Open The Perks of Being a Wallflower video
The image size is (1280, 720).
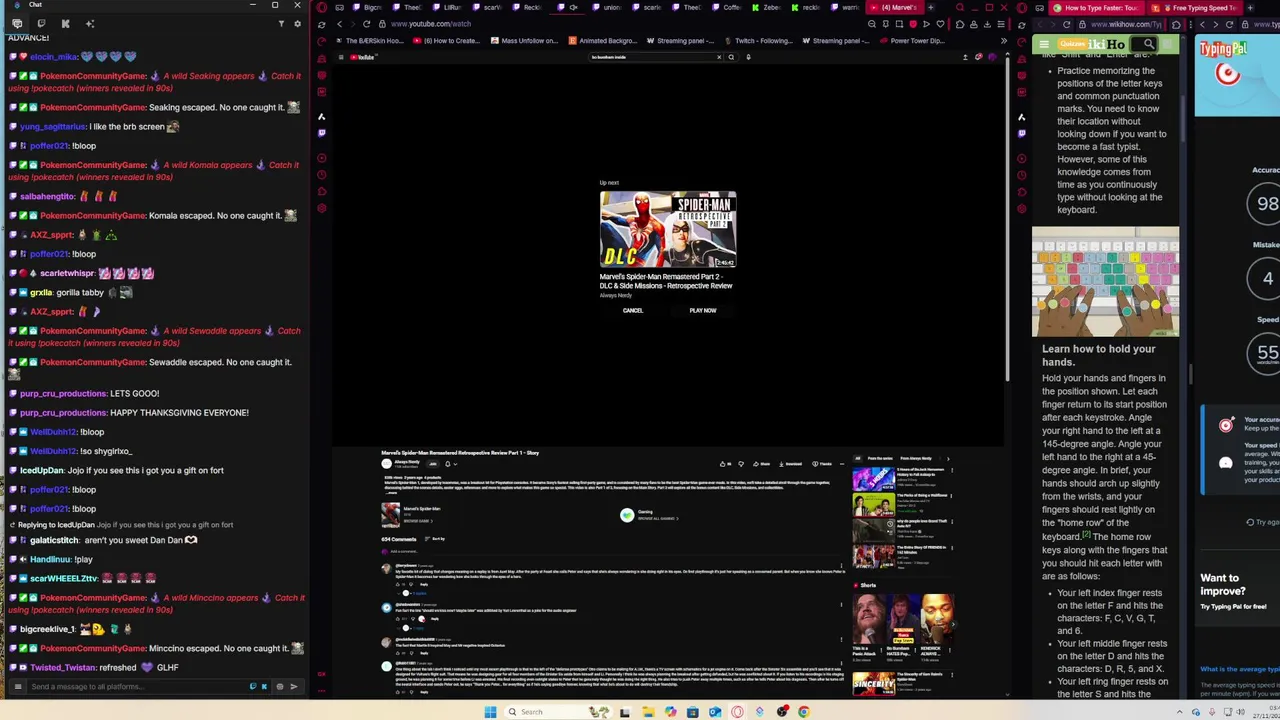point(873,507)
